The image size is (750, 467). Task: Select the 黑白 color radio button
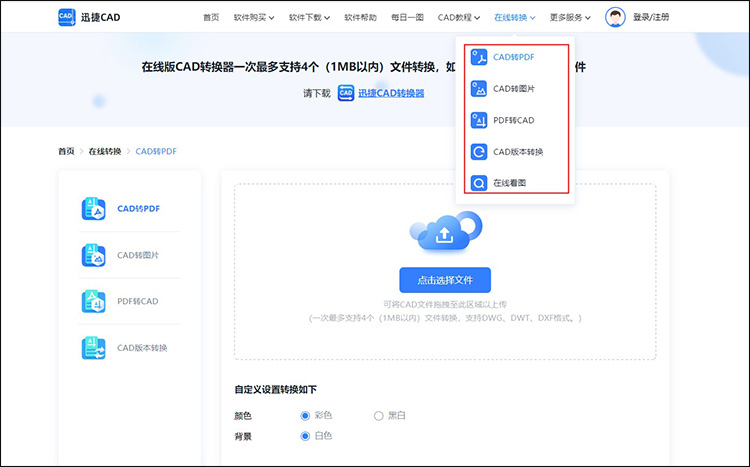point(378,415)
